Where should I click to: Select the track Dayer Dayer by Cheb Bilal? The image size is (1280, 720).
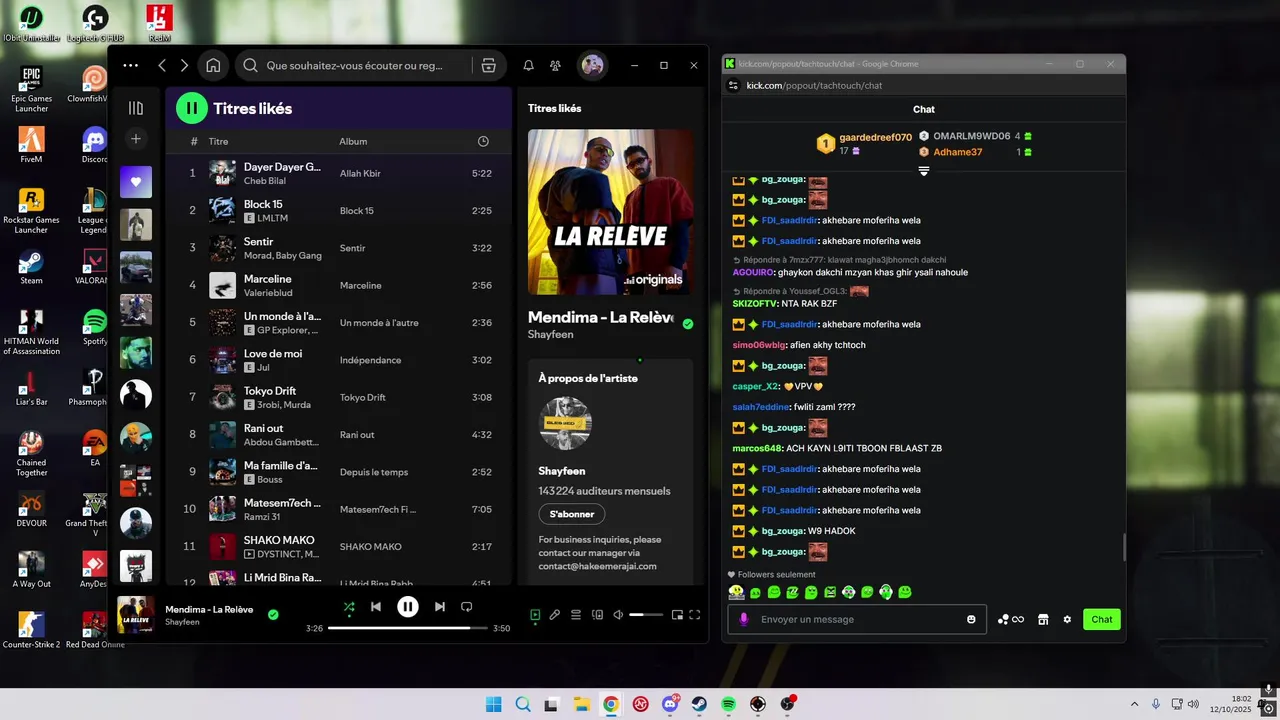(339, 173)
